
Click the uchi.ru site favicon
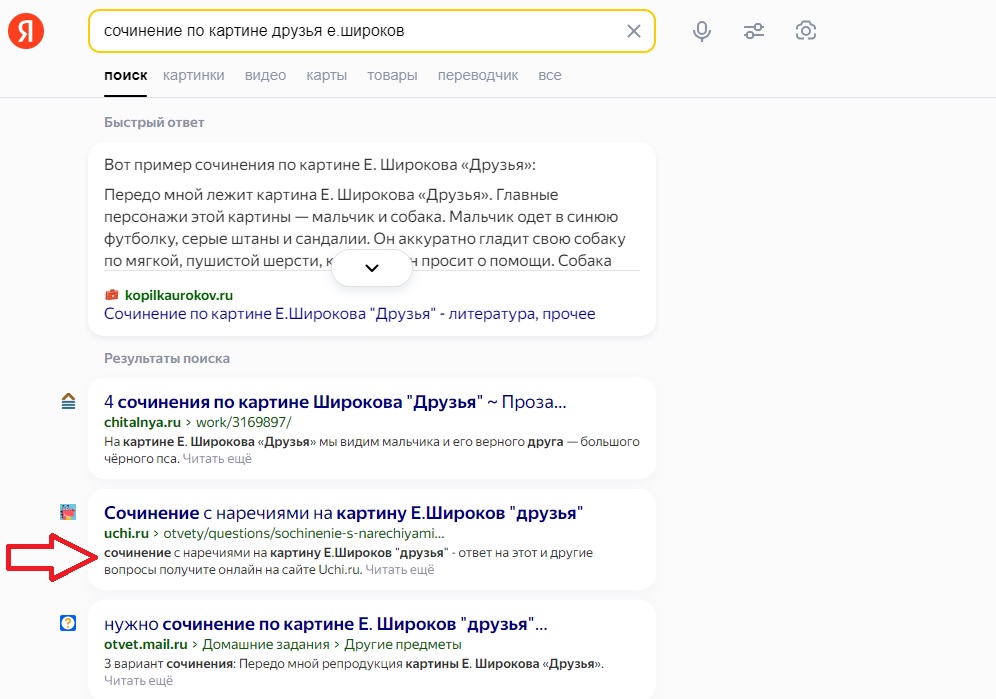[x=68, y=512]
